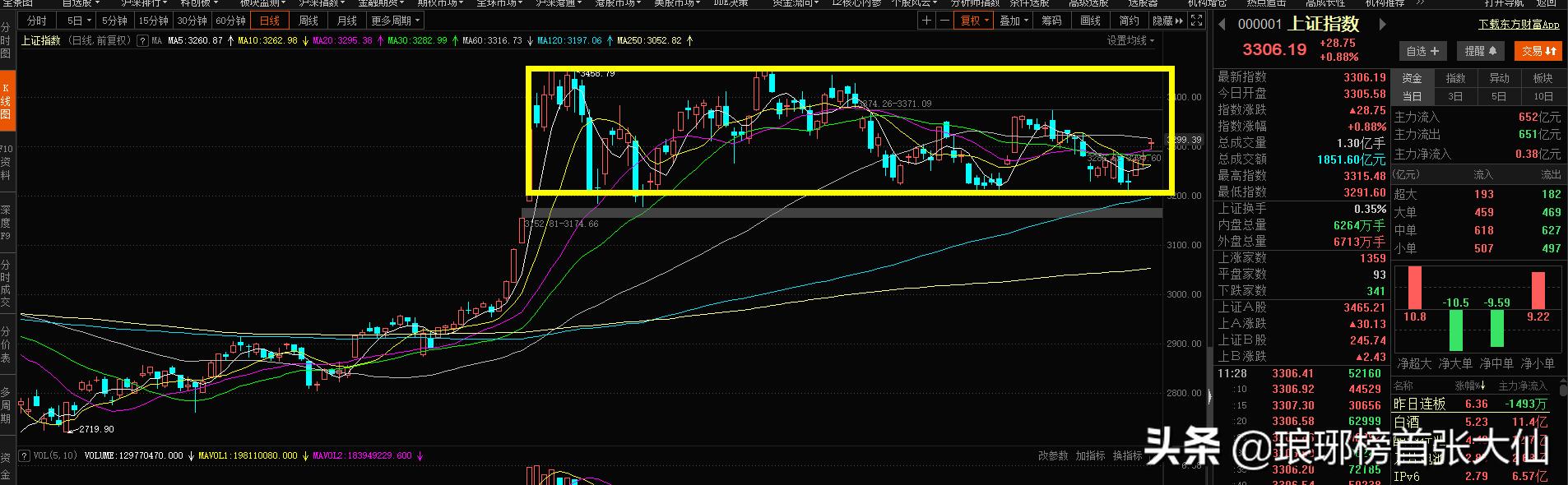Click 下载东方财富App link
The height and width of the screenshot is (485, 1568).
pos(1519,25)
